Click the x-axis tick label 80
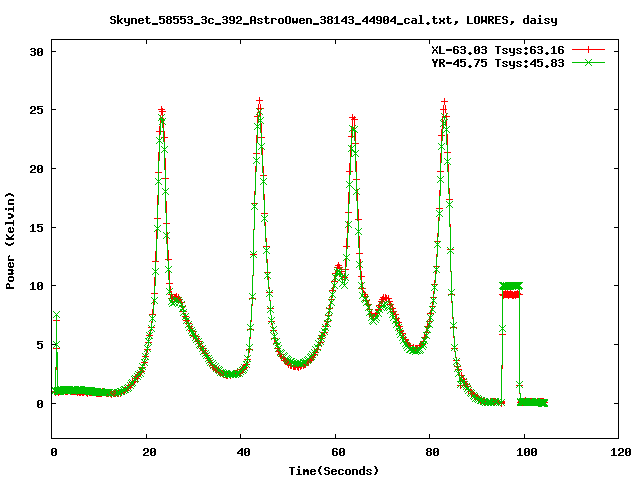The height and width of the screenshot is (480, 640). 432,452
